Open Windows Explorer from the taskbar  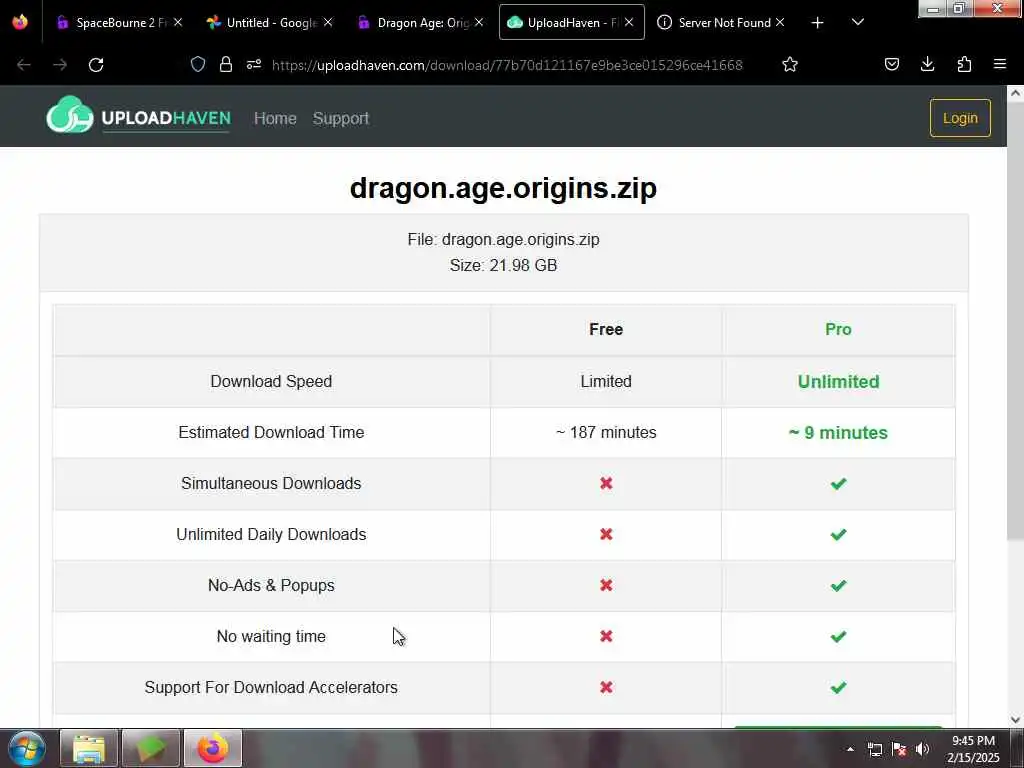[89, 748]
